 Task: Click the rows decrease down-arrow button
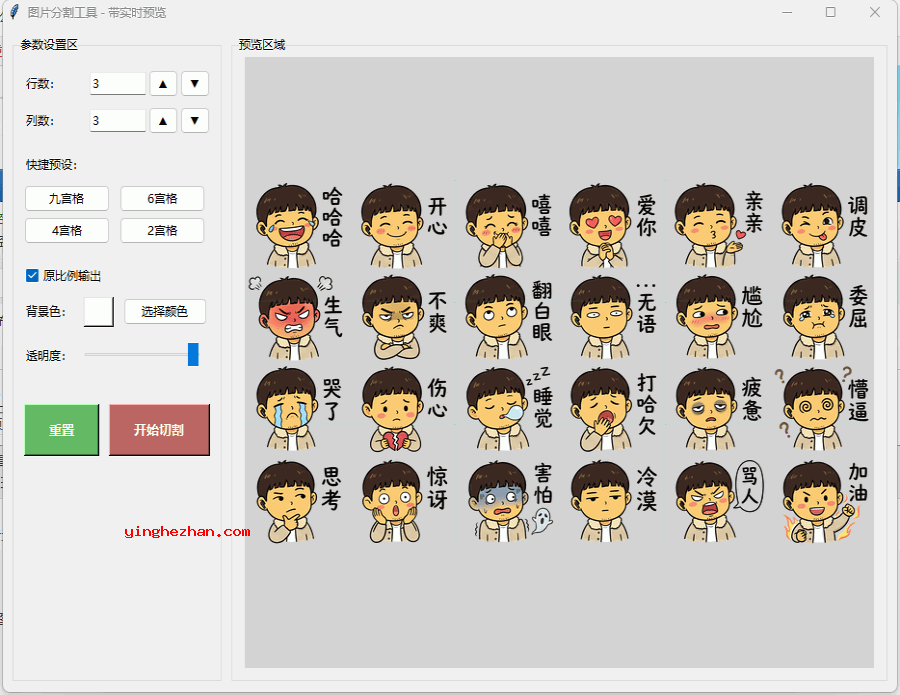[195, 84]
